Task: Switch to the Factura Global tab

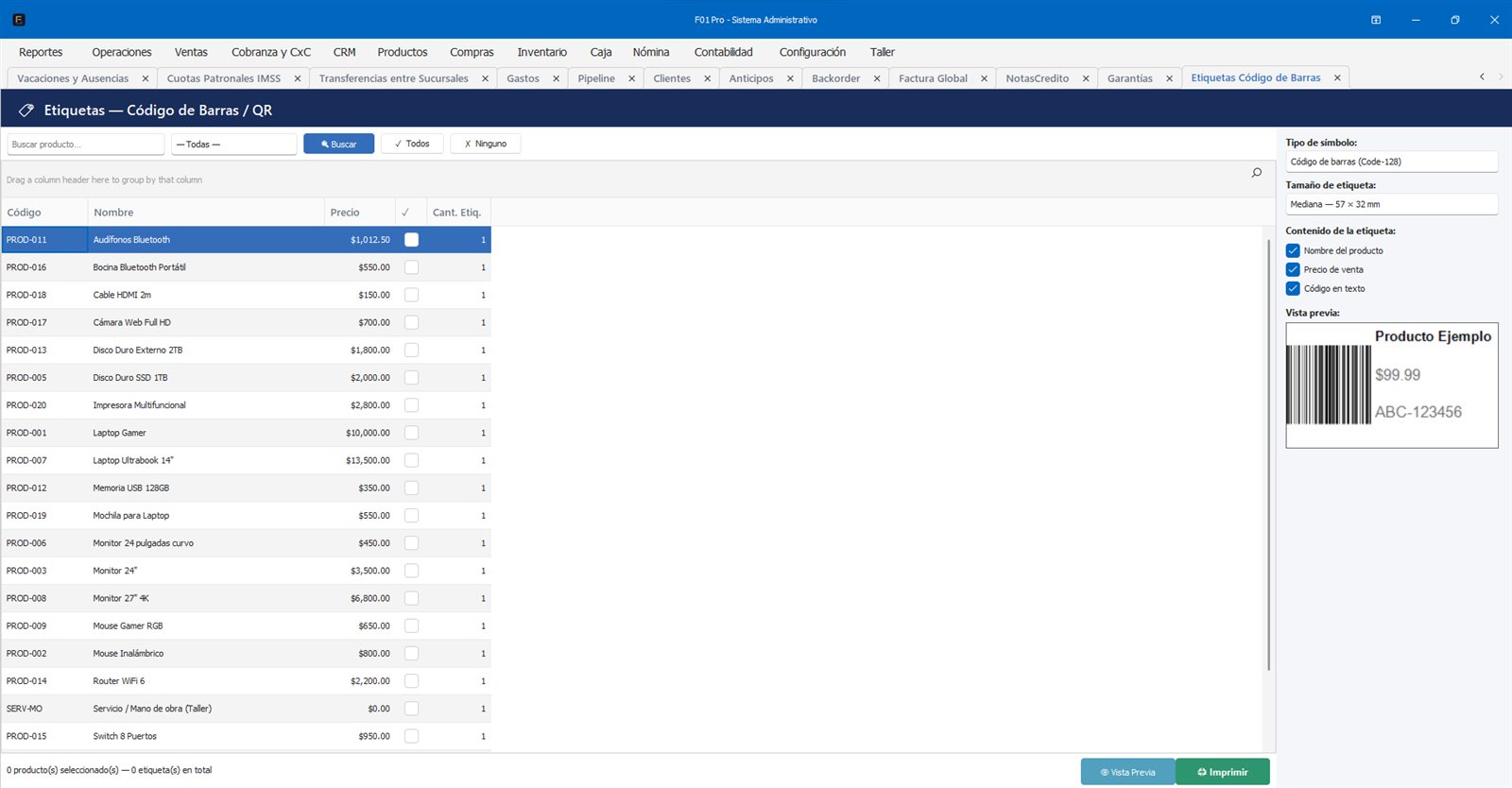Action: (933, 78)
